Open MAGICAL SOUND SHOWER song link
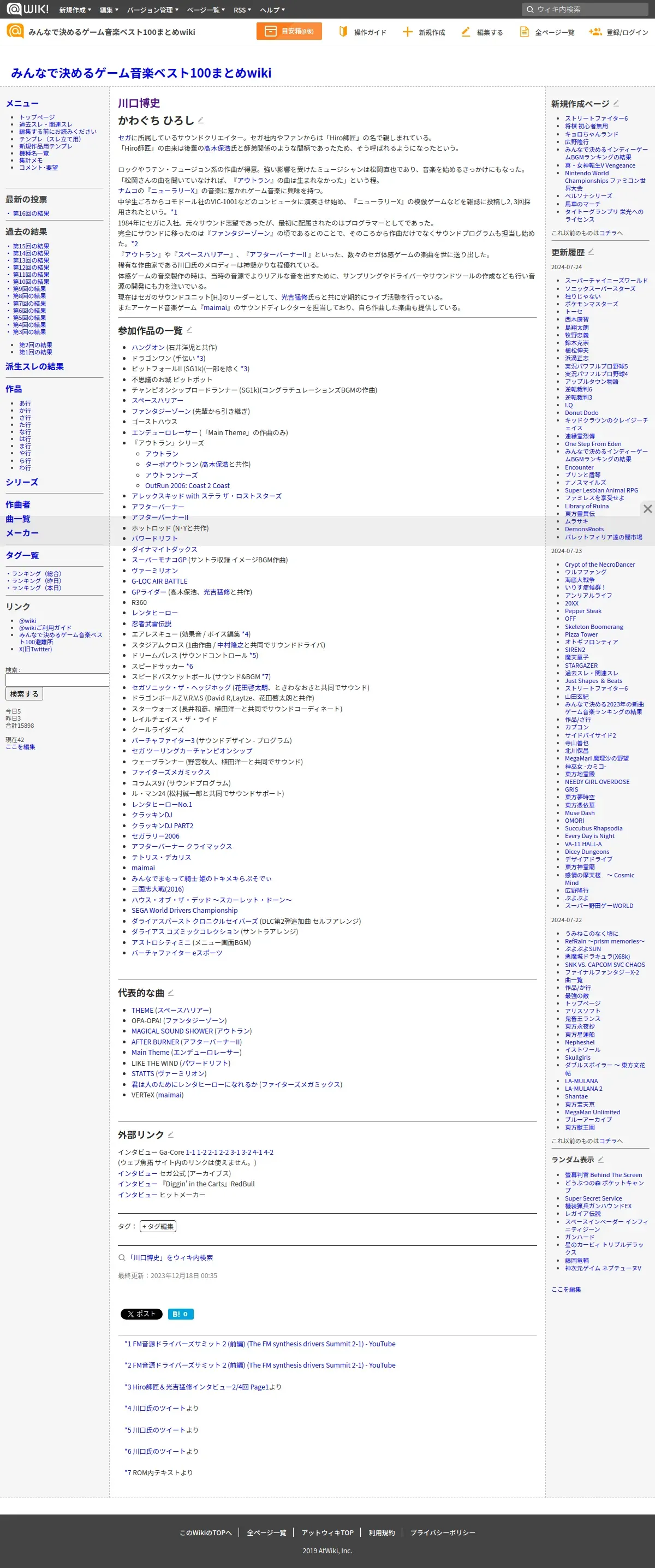The width and height of the screenshot is (655, 1568). pos(172,1031)
